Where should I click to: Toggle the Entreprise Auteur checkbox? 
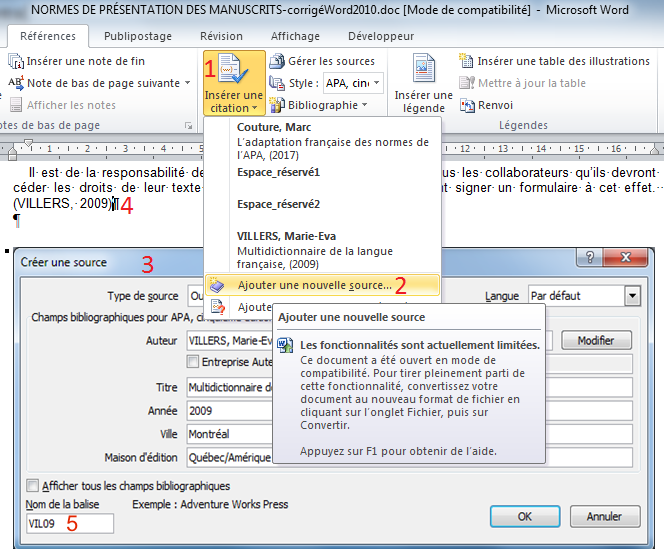pyautogui.click(x=193, y=361)
